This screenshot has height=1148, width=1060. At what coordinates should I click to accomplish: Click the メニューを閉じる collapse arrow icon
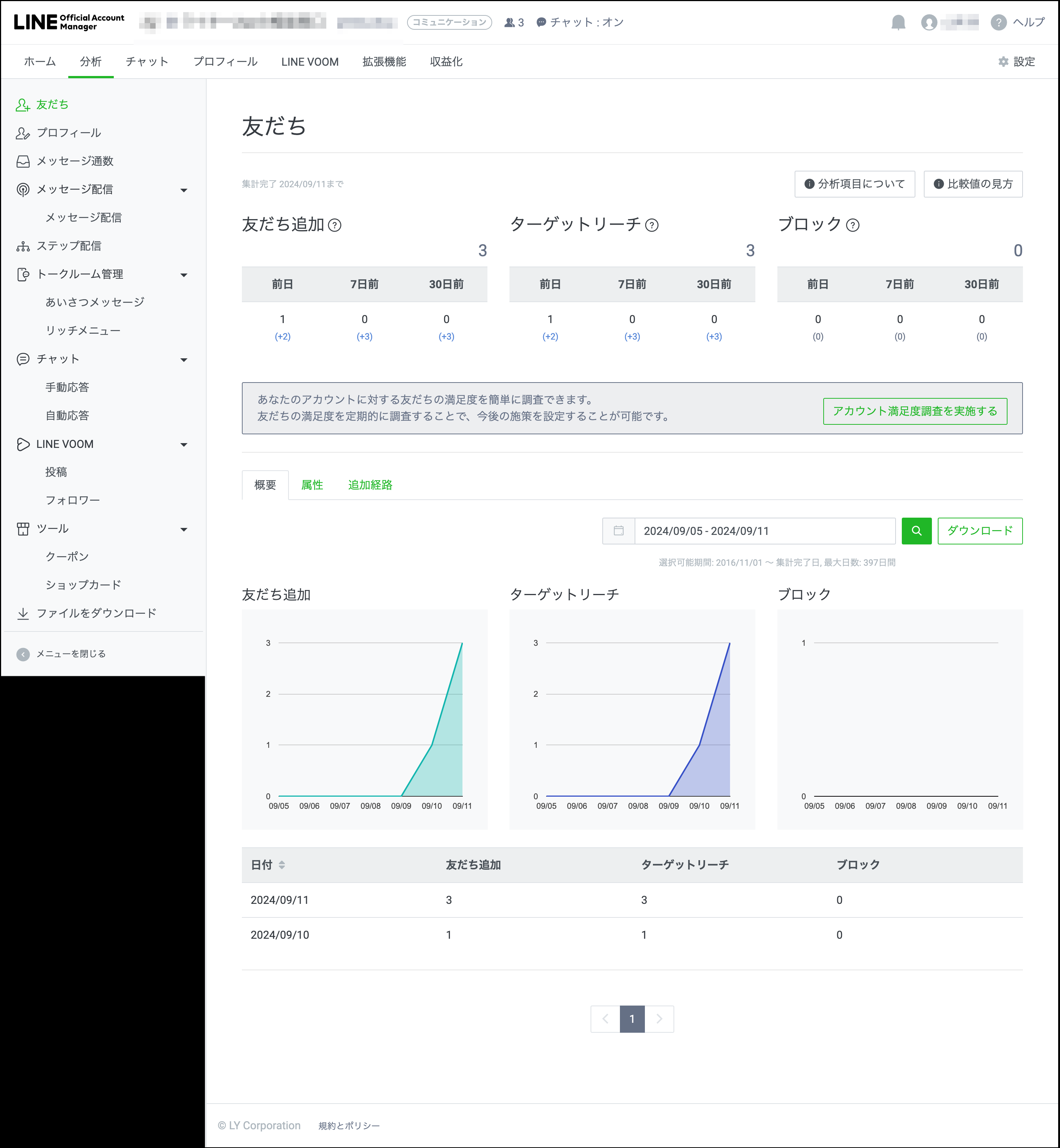[x=23, y=654]
